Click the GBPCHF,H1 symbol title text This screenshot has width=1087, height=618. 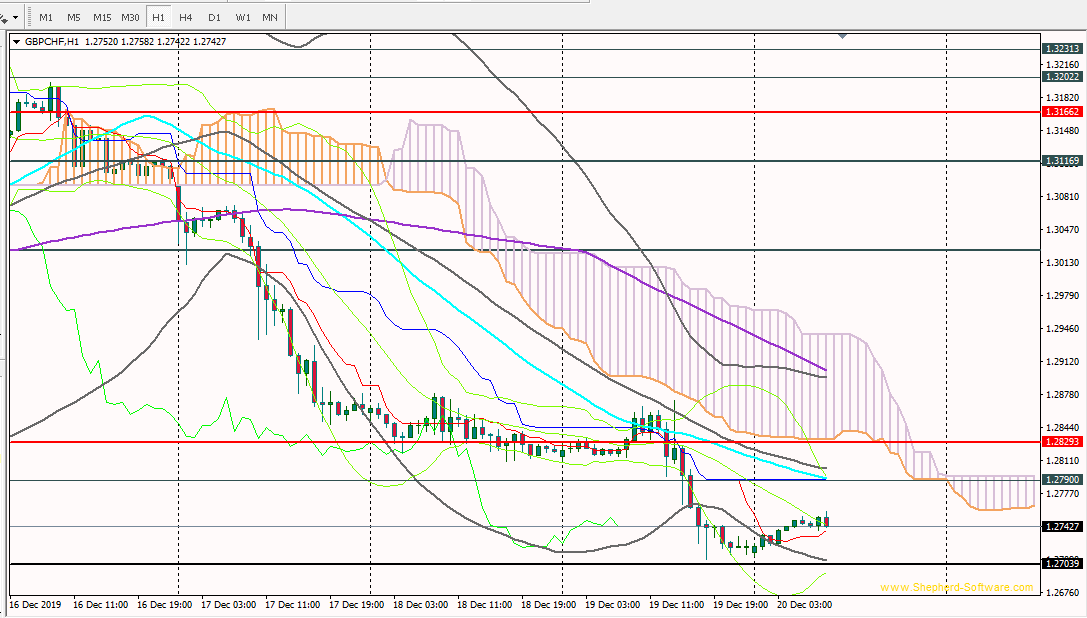pyautogui.click(x=52, y=42)
